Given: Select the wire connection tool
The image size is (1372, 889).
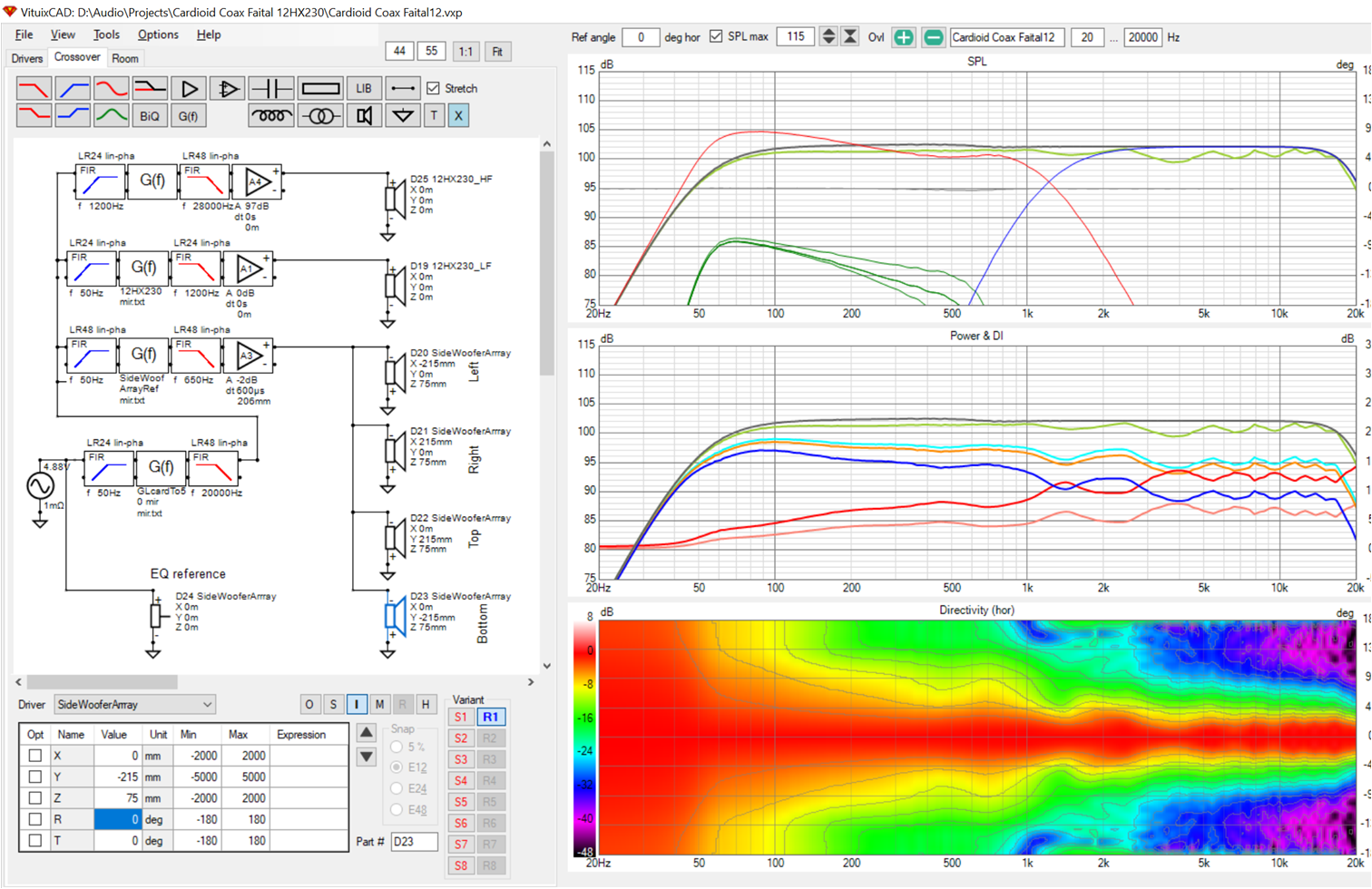Looking at the screenshot, I should pyautogui.click(x=403, y=89).
